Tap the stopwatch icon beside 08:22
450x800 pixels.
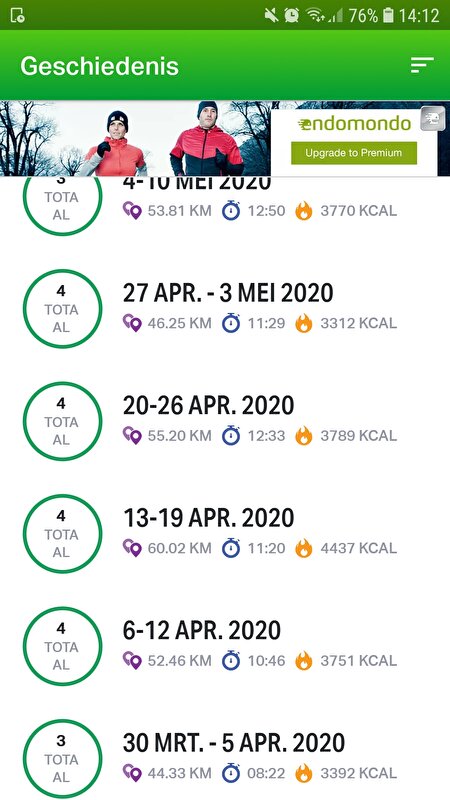231,772
